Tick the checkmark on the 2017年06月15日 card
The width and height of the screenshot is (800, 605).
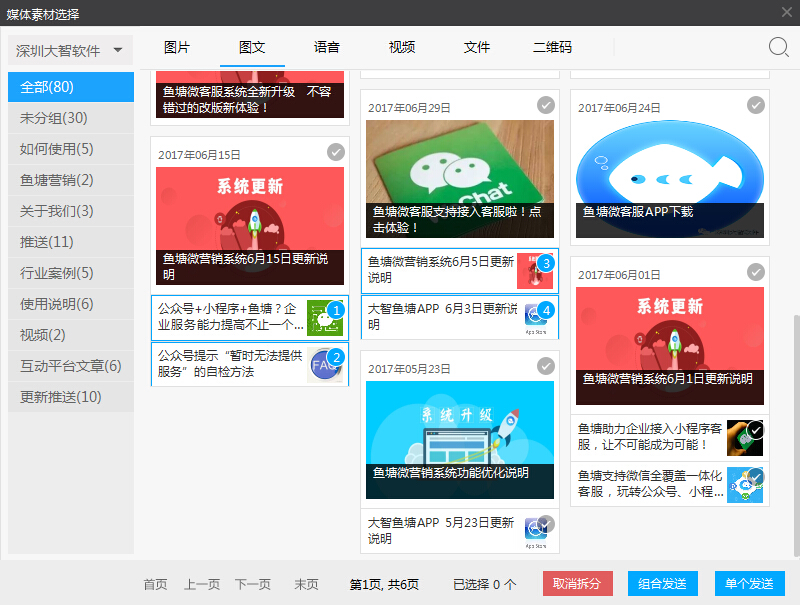(336, 152)
